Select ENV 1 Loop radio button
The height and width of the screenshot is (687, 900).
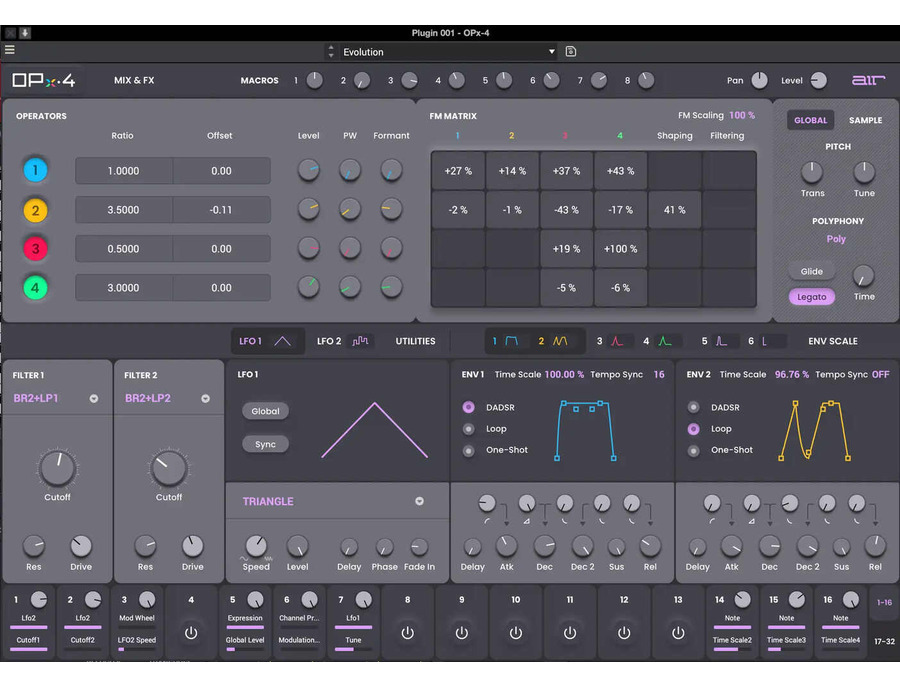[x=468, y=429]
